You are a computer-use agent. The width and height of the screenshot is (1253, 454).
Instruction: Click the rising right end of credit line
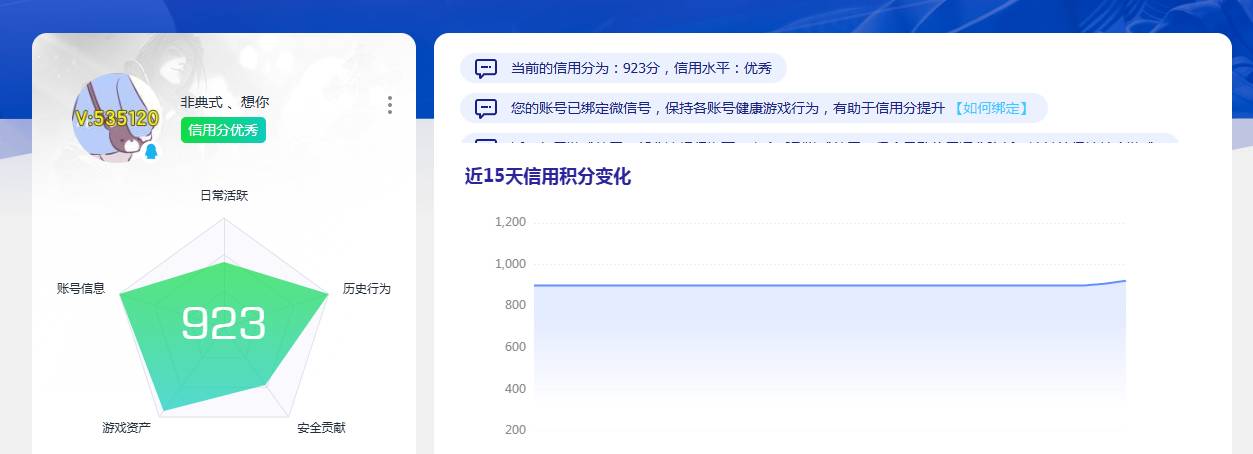(1120, 281)
